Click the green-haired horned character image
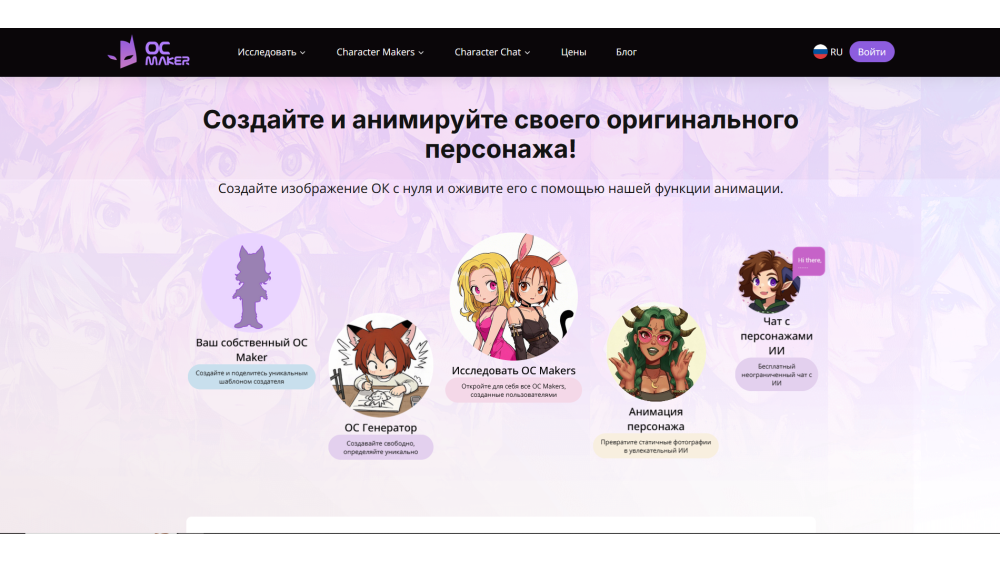Viewport: 1000px width, 563px height. click(656, 352)
